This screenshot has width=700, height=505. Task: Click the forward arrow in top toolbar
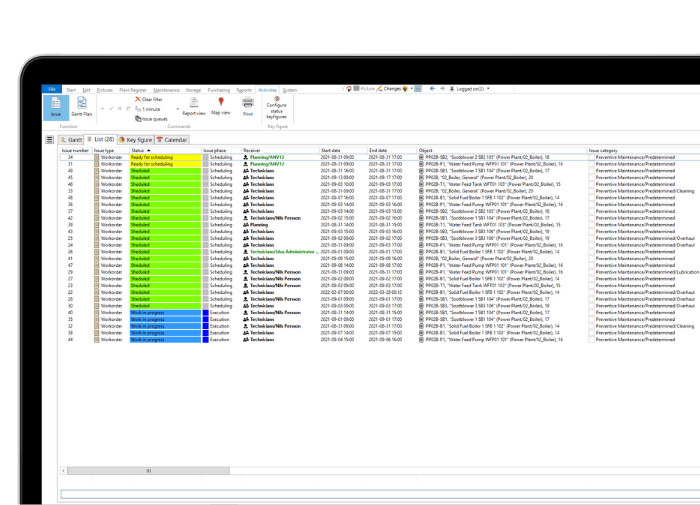[x=442, y=89]
